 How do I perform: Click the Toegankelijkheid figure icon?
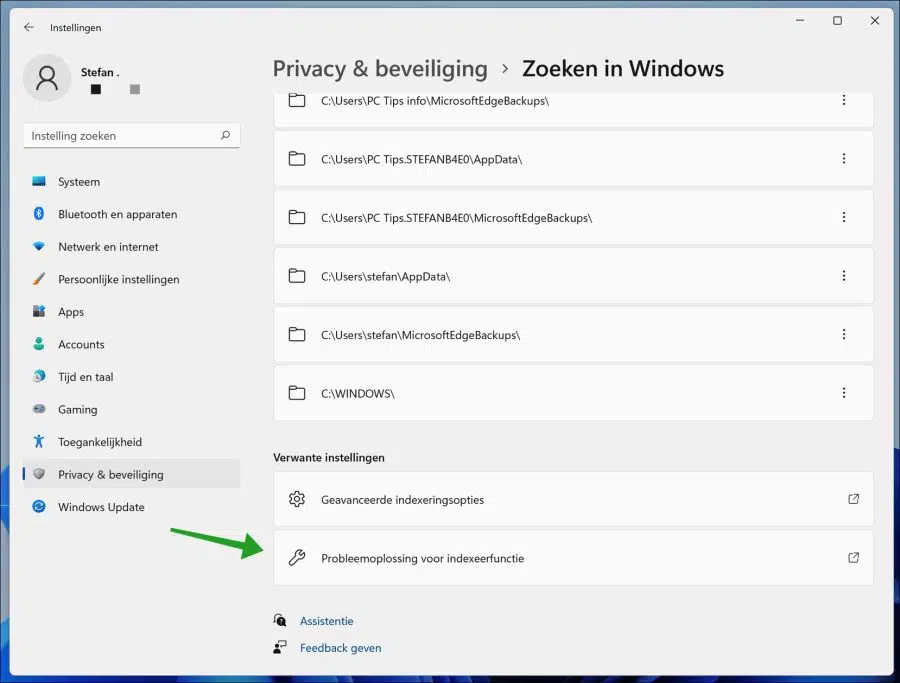(39, 441)
